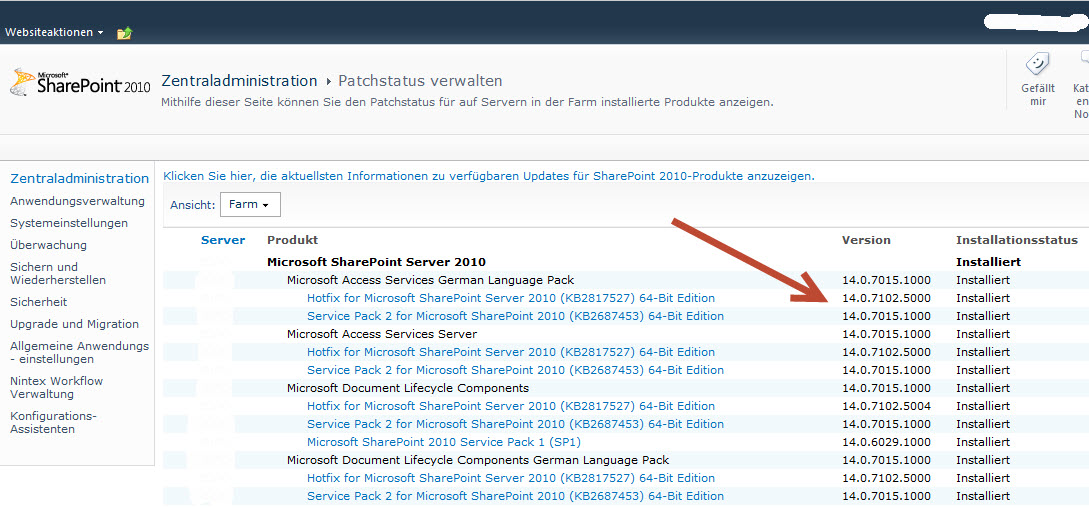The height and width of the screenshot is (508, 1089).
Task: Open Nintex Workflow Verwaltung in sidebar
Action: (x=56, y=388)
